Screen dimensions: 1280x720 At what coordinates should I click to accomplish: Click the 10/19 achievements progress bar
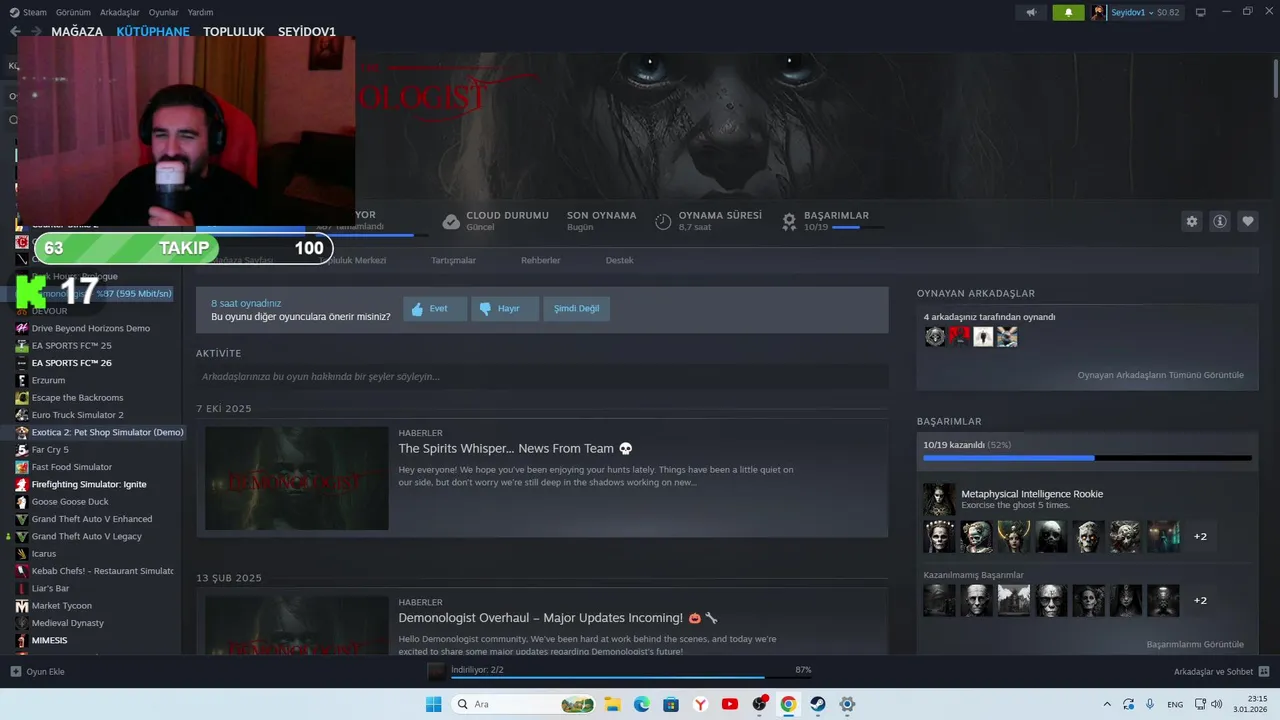pyautogui.click(x=1087, y=458)
